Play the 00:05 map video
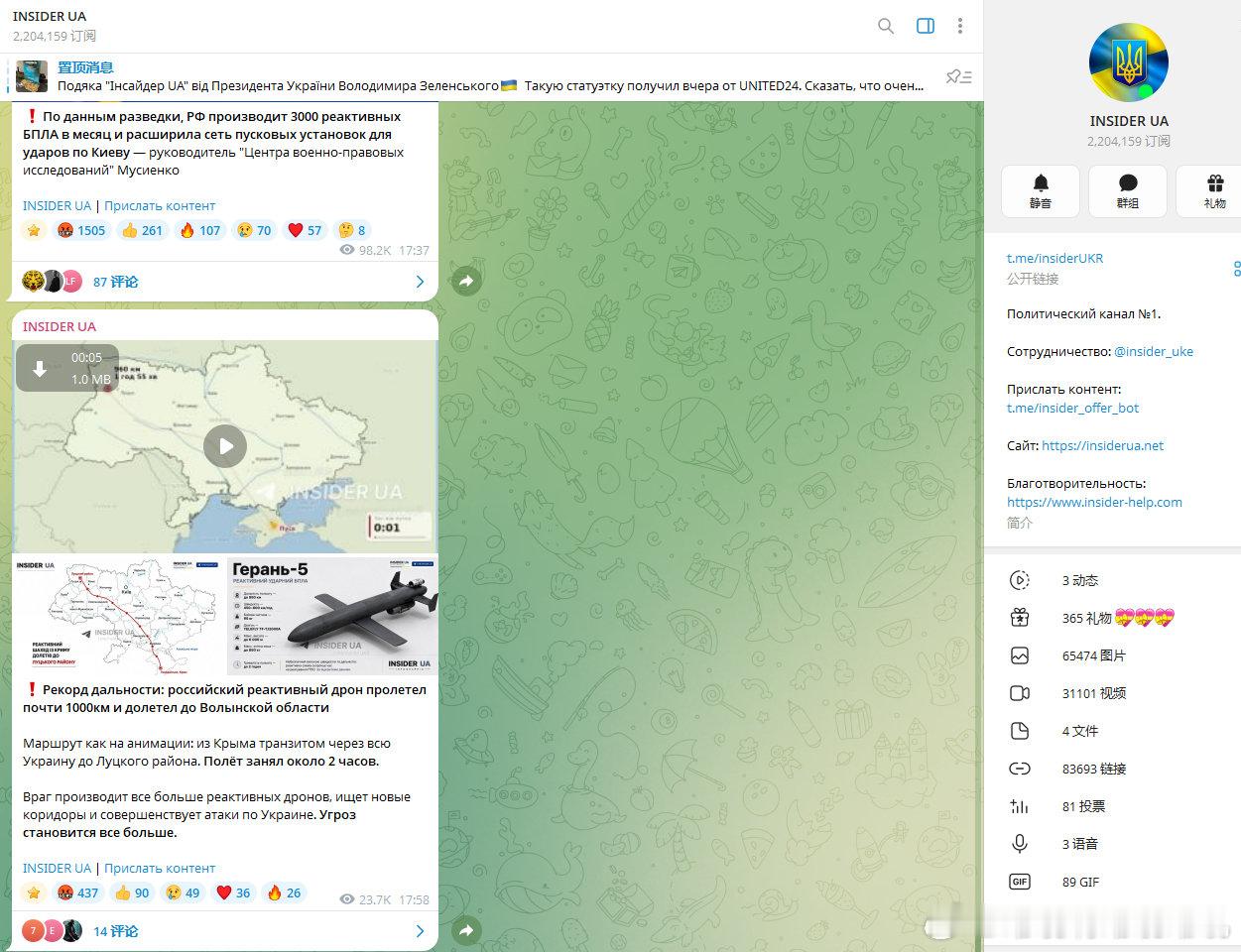Screen dimensions: 1241x952 click(225, 446)
